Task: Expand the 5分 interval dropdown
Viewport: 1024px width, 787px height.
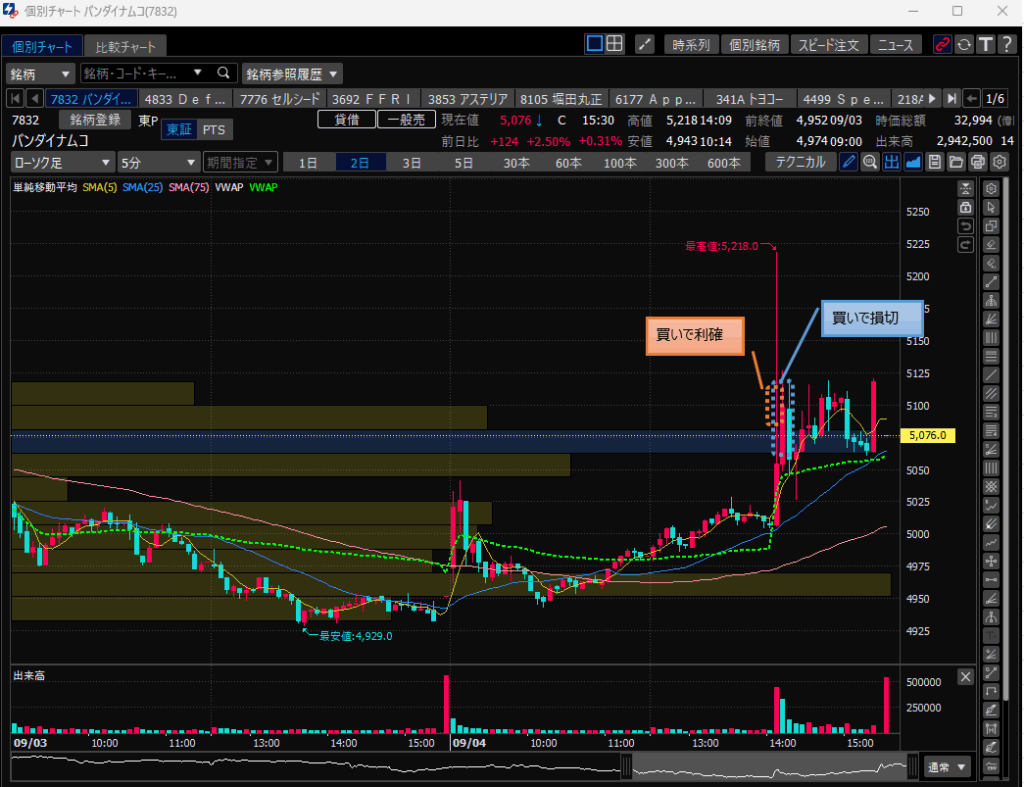Action: click(158, 162)
